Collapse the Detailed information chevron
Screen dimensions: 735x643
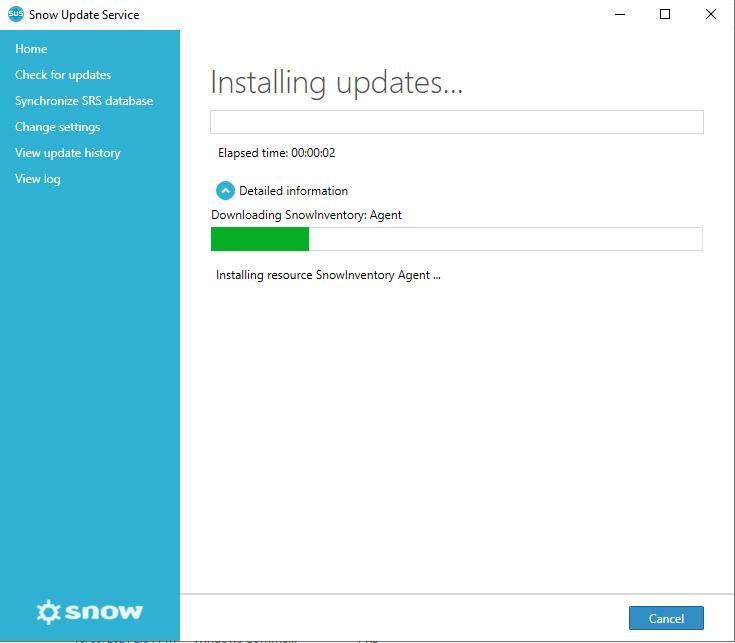(x=225, y=191)
